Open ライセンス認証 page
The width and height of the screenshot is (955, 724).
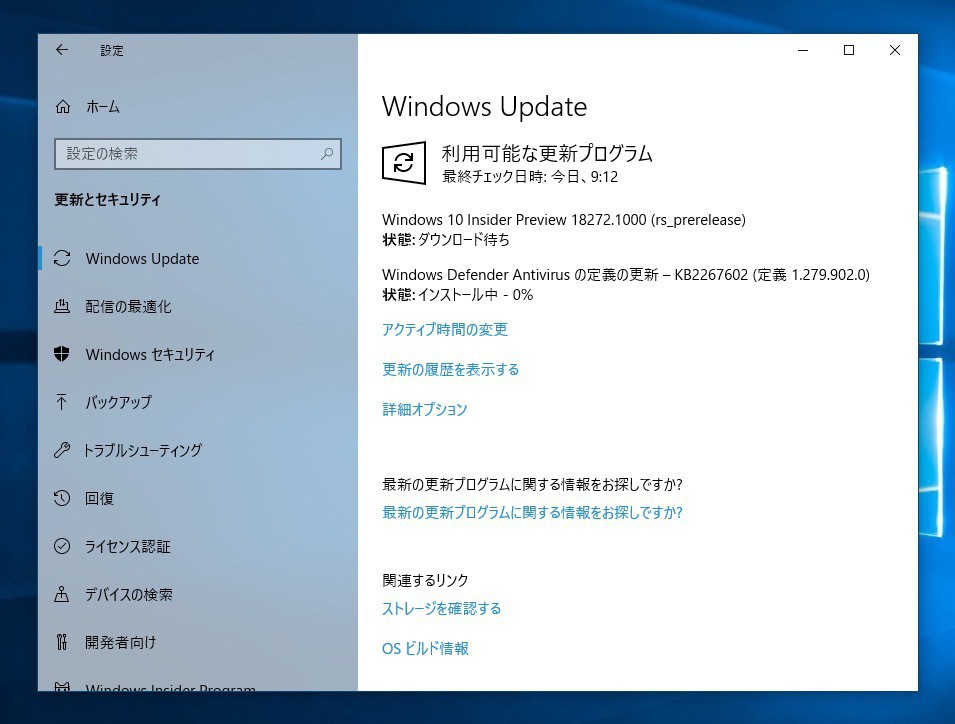pyautogui.click(x=127, y=546)
